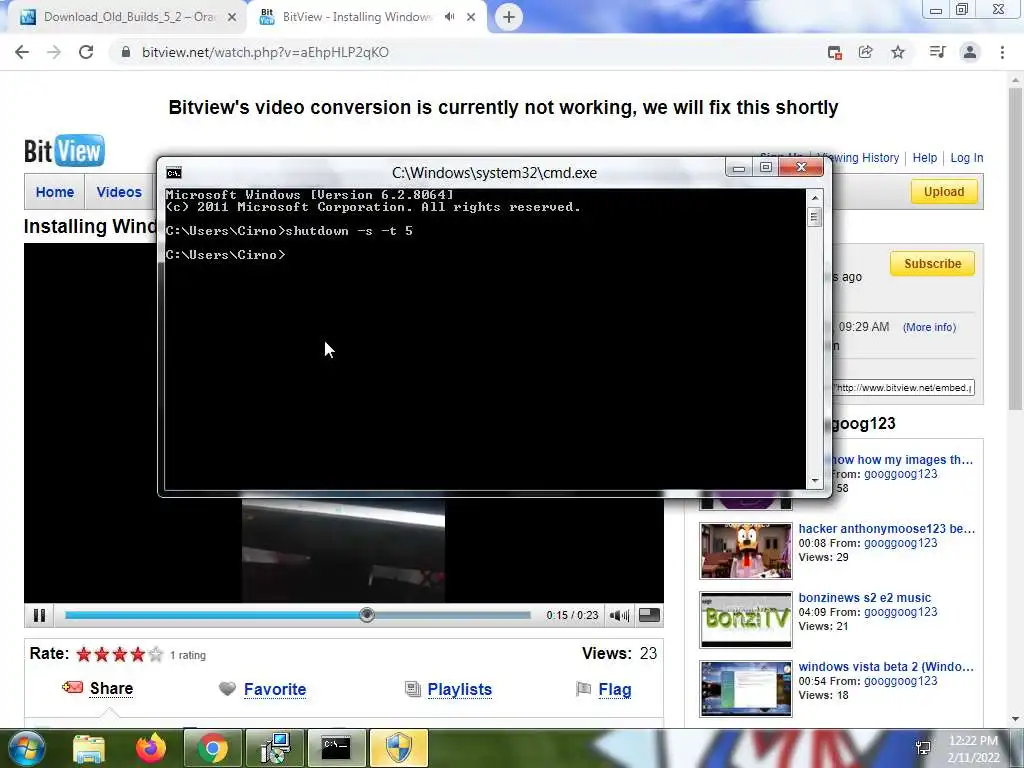1024x768 pixels.
Task: Open the Home tab on BitView
Action: coord(55,192)
